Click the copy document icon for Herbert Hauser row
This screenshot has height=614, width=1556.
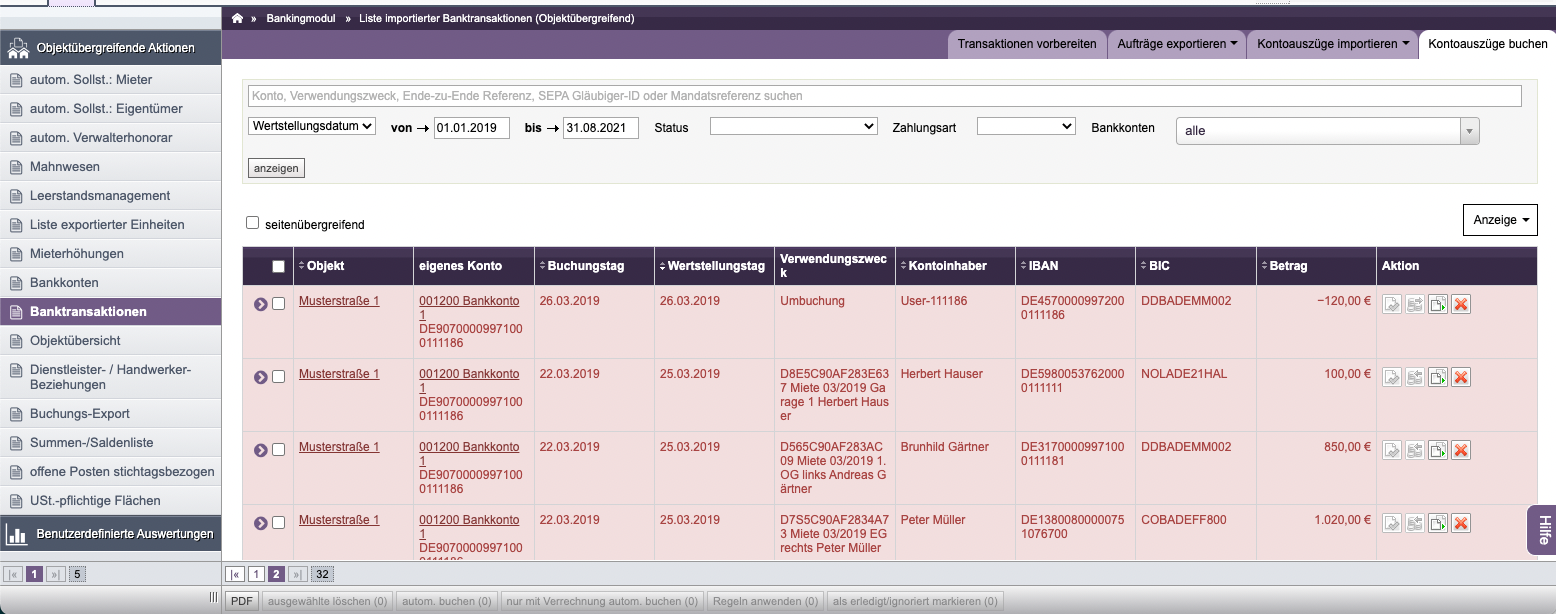tap(1438, 377)
